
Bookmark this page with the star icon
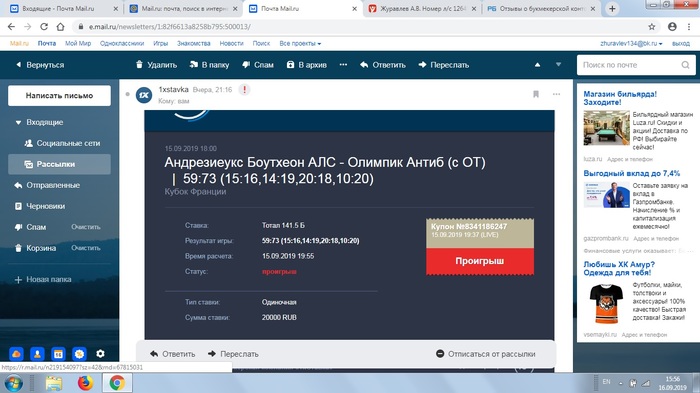pos(652,27)
